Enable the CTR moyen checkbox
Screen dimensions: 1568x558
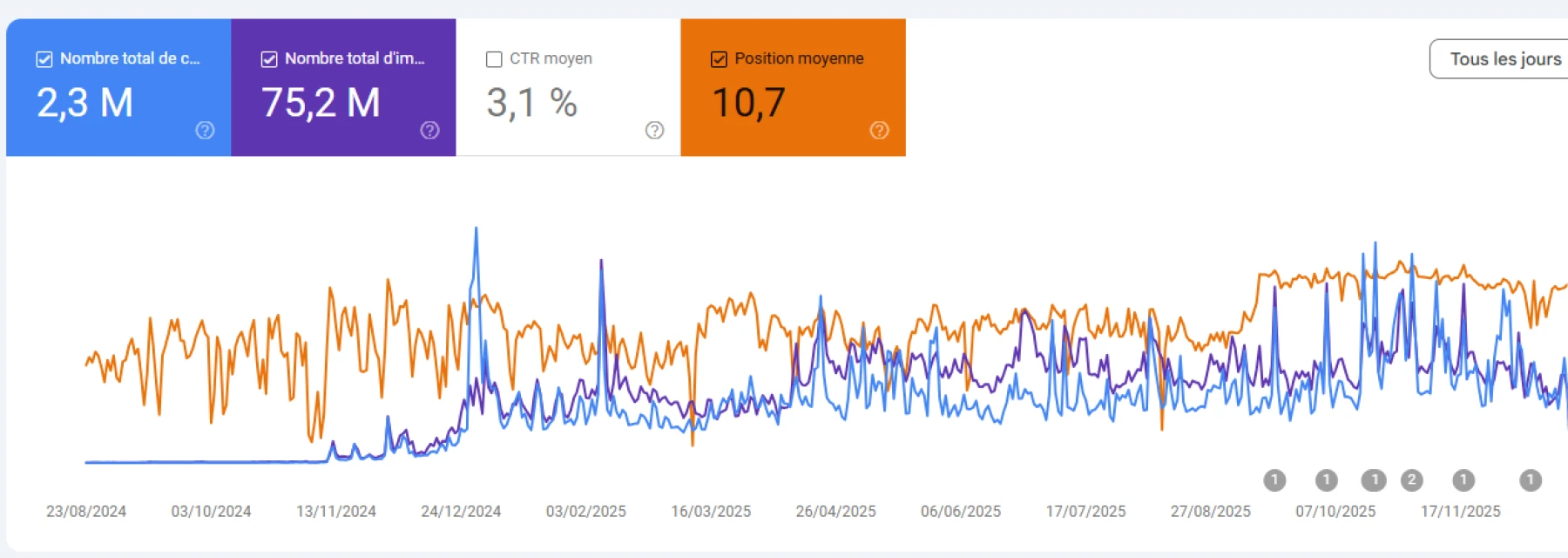[x=494, y=59]
